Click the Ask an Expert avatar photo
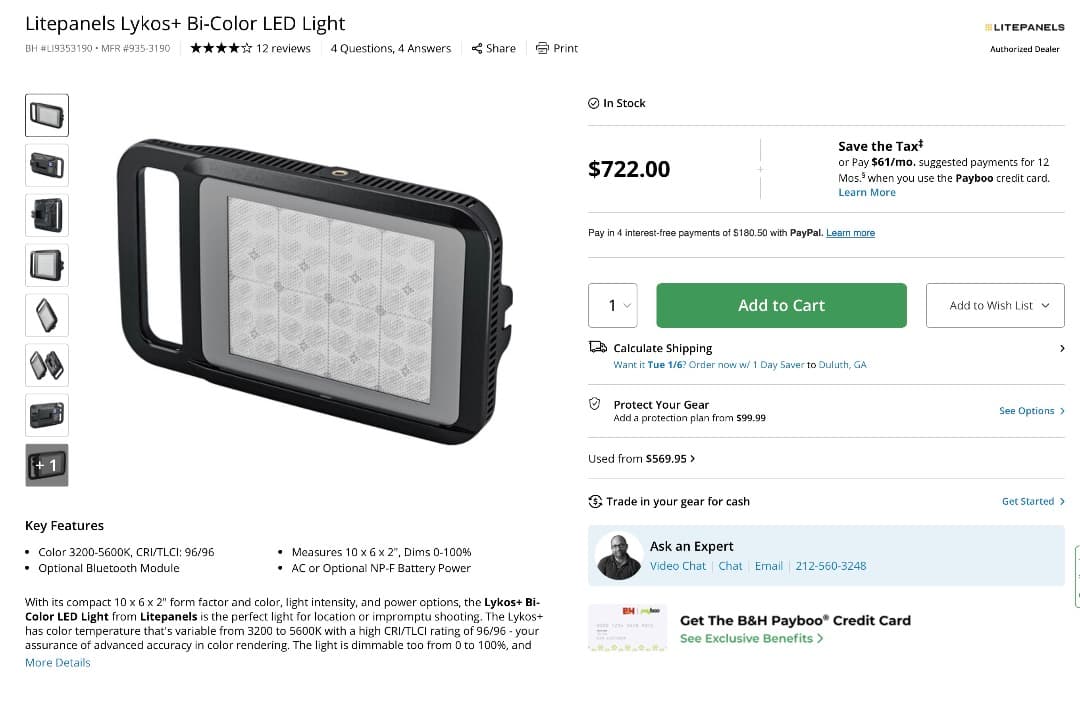 618,555
